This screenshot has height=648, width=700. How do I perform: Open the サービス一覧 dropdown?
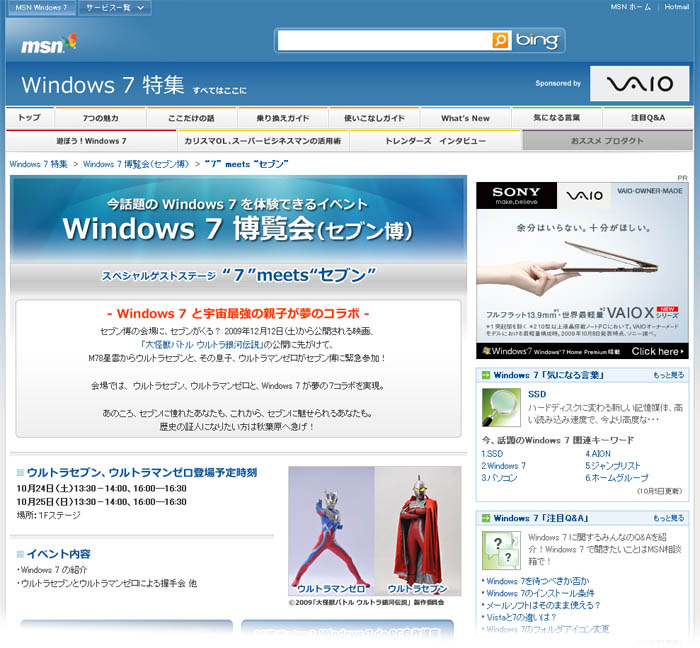[x=115, y=8]
